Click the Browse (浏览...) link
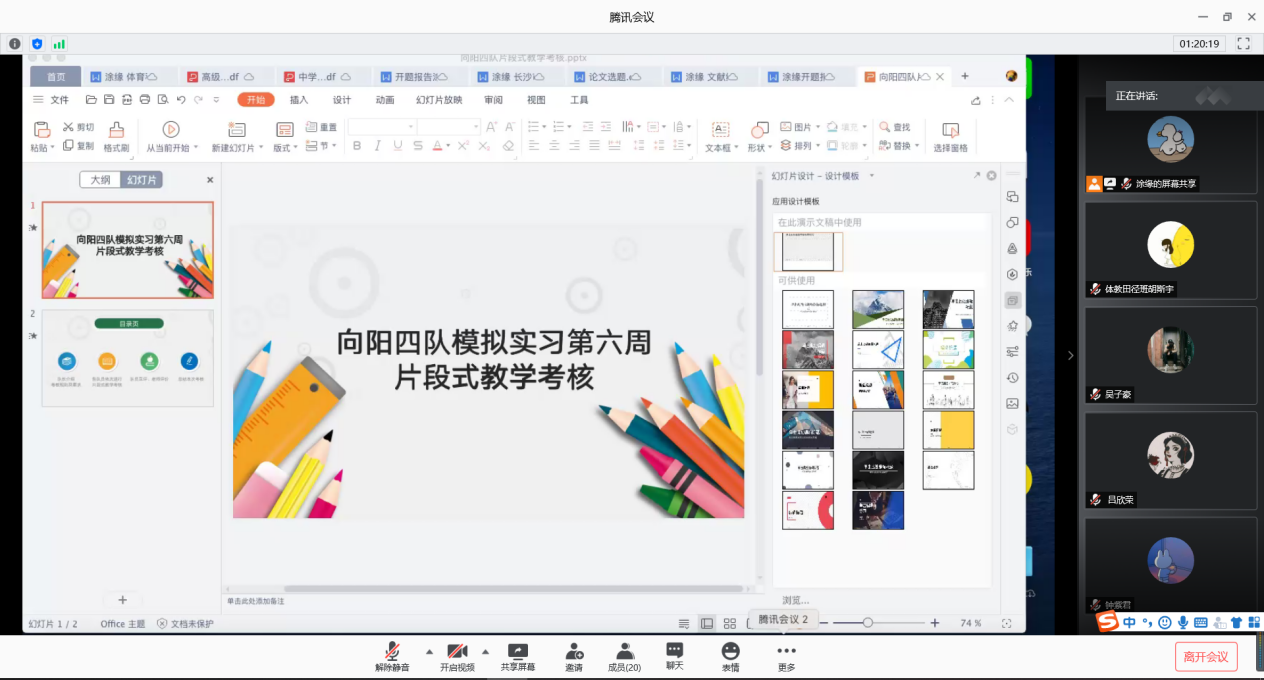 [x=796, y=600]
